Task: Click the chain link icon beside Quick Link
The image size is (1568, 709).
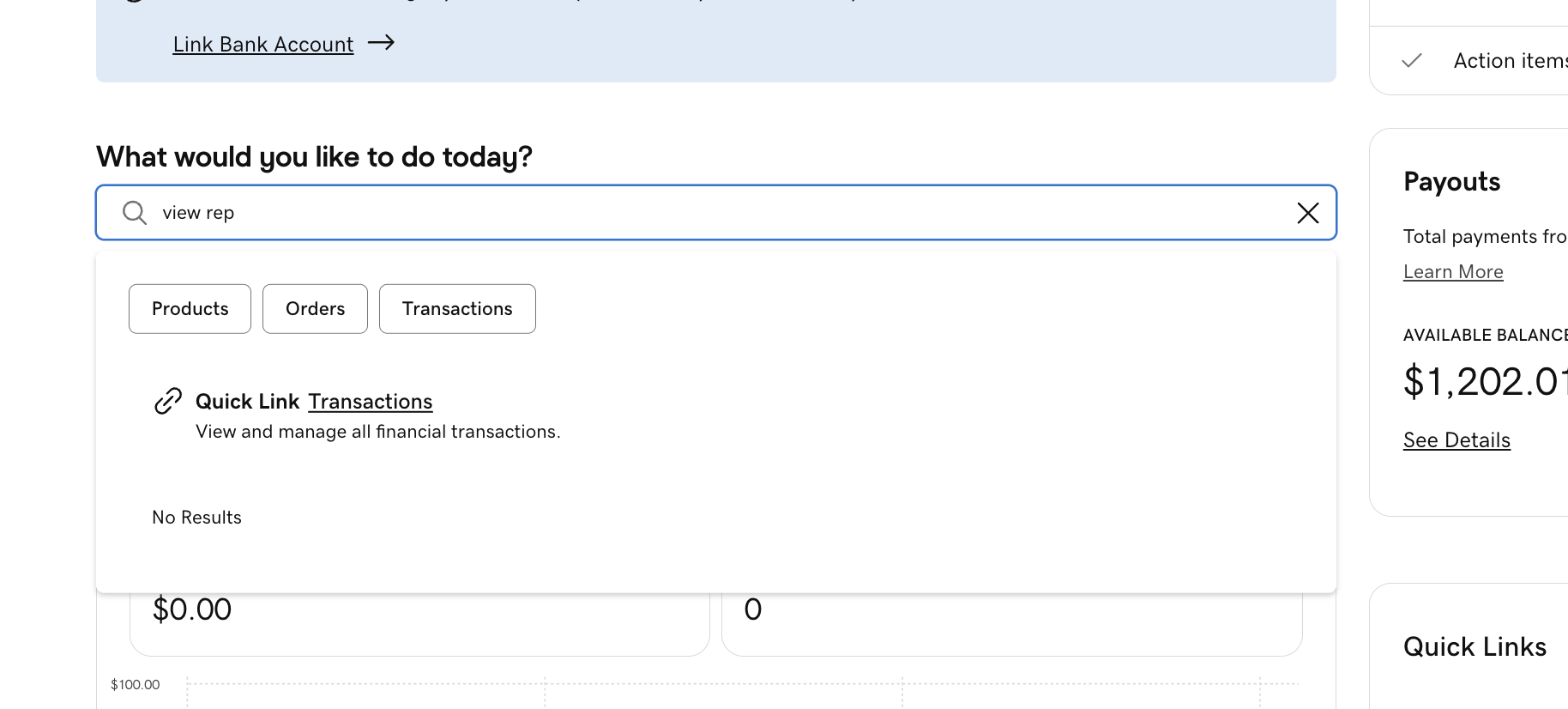Action: coord(168,401)
